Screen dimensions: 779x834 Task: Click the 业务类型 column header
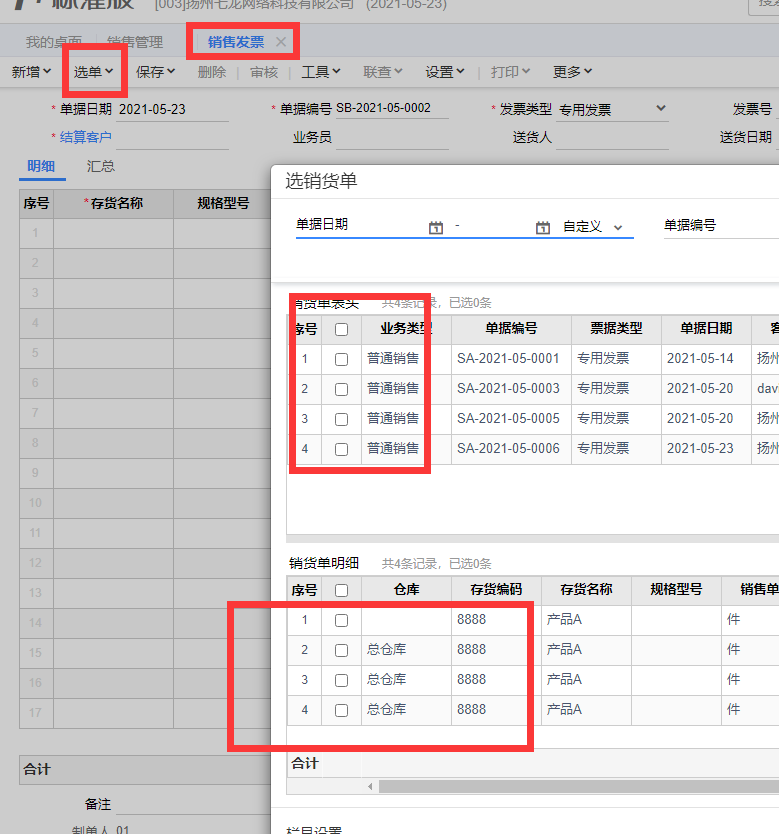click(406, 329)
